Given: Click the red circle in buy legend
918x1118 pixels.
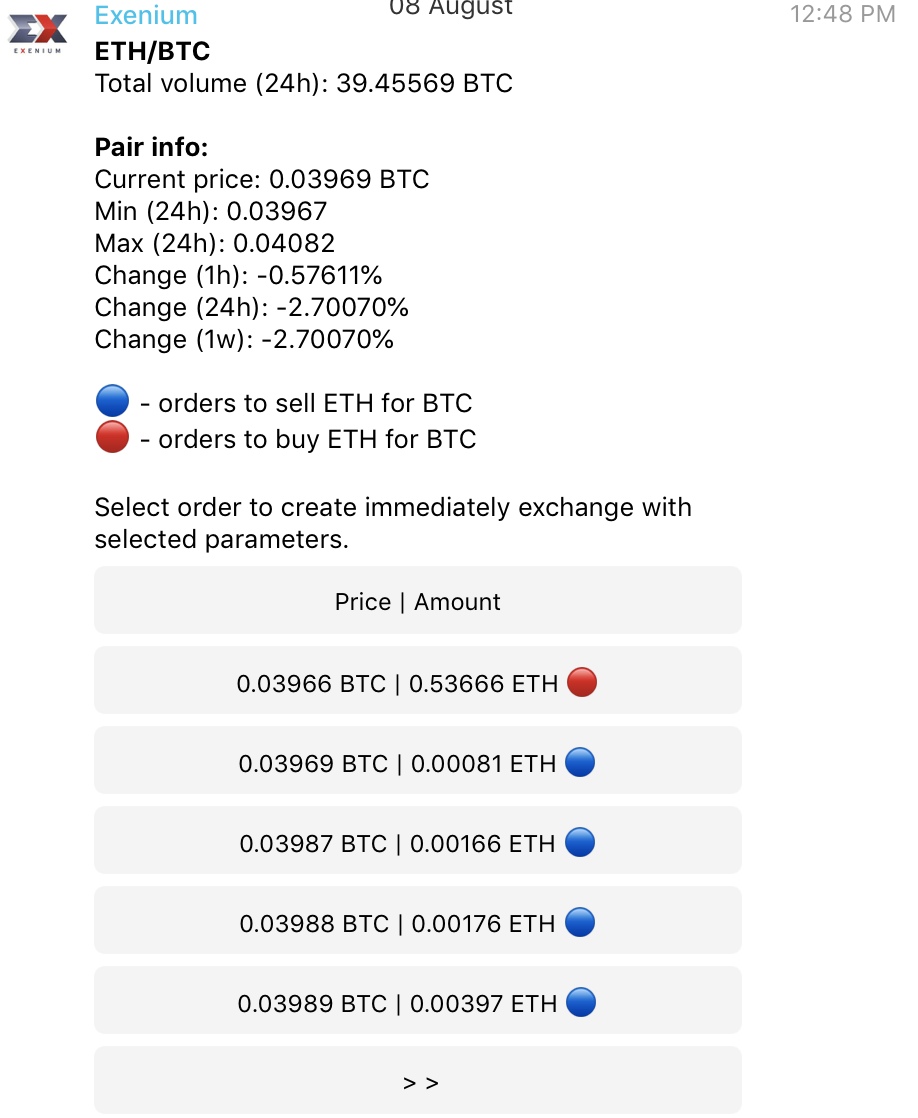Looking at the screenshot, I should (x=113, y=437).
